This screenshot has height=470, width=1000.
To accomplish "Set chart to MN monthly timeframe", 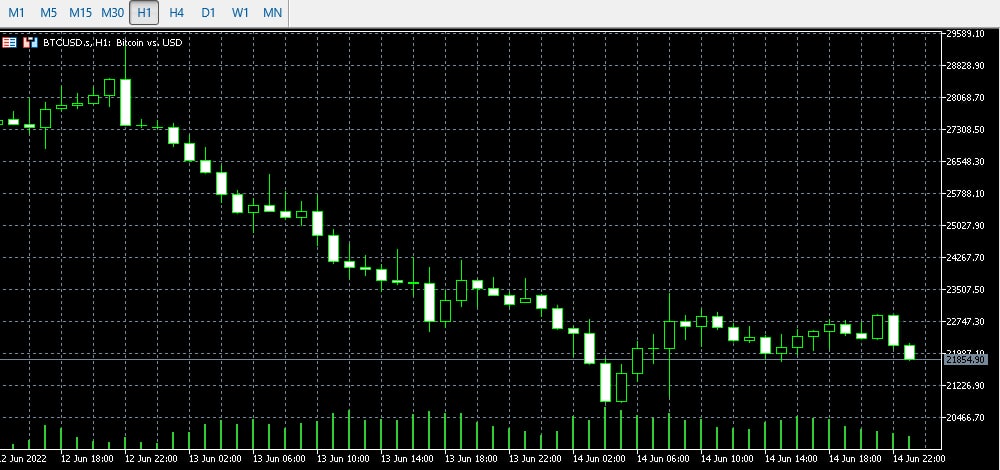I will point(272,13).
